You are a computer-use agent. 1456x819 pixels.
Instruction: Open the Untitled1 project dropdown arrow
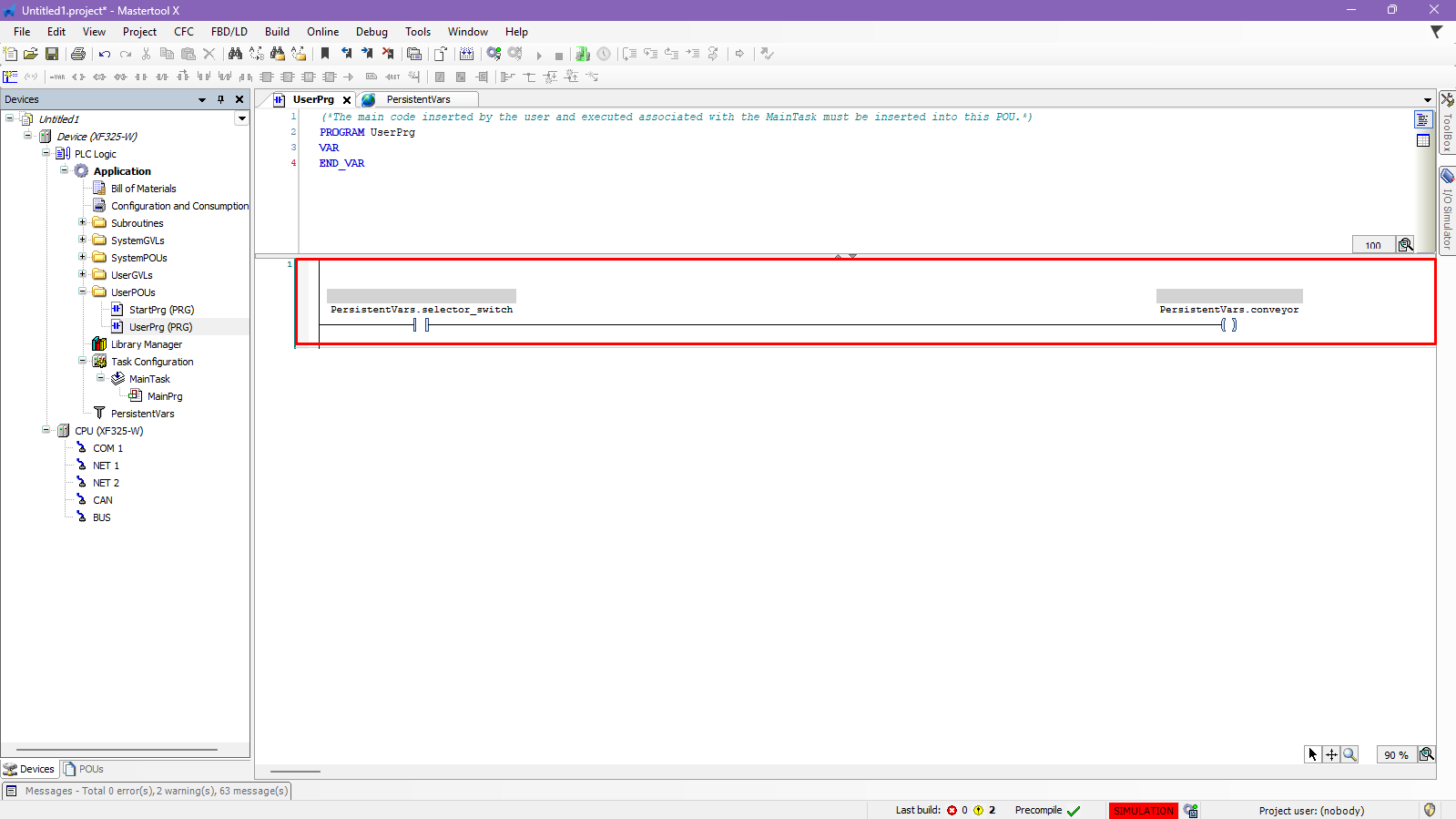point(241,118)
